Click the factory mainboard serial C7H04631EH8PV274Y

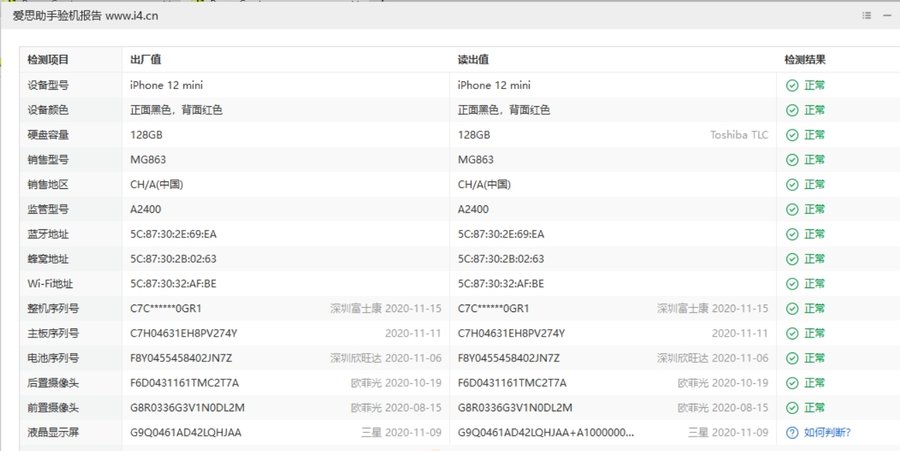click(x=184, y=333)
